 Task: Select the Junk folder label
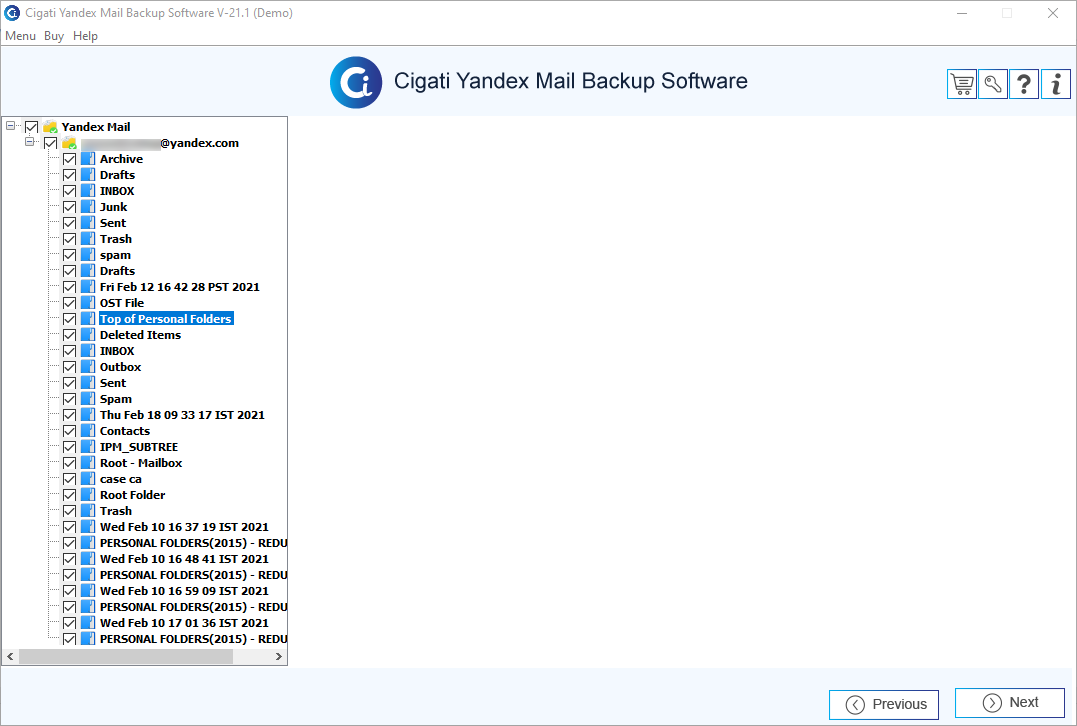(113, 207)
